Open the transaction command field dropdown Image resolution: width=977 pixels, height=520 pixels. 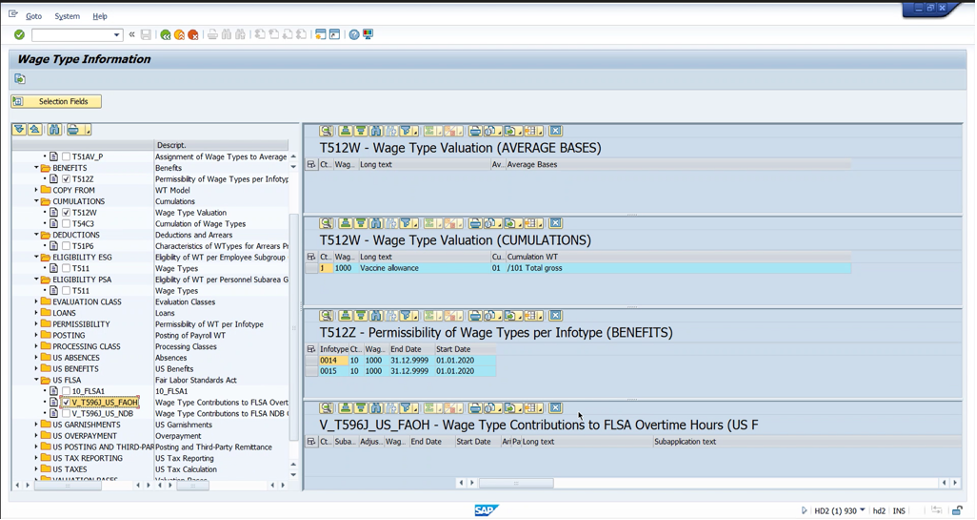point(117,35)
